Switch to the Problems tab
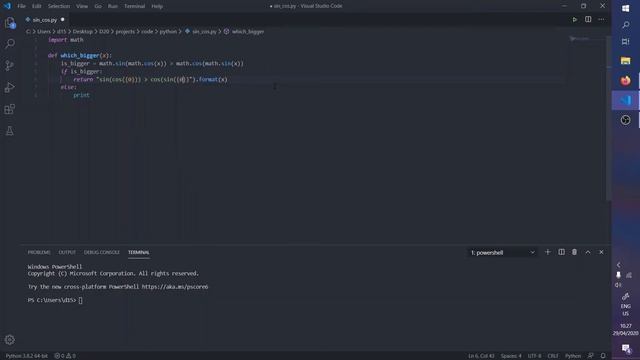The width and height of the screenshot is (640, 360). [39, 252]
